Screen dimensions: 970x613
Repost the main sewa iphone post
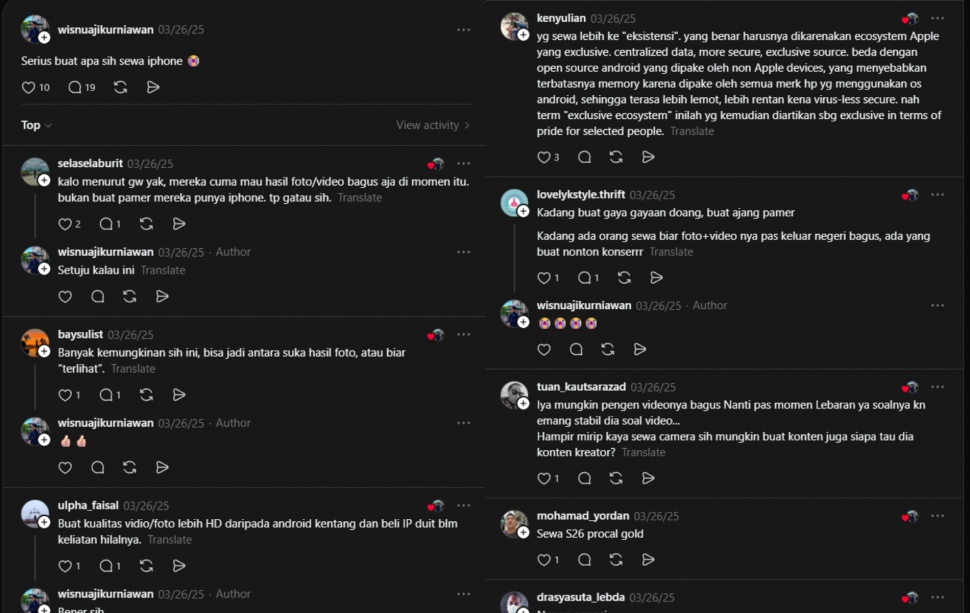pos(121,88)
